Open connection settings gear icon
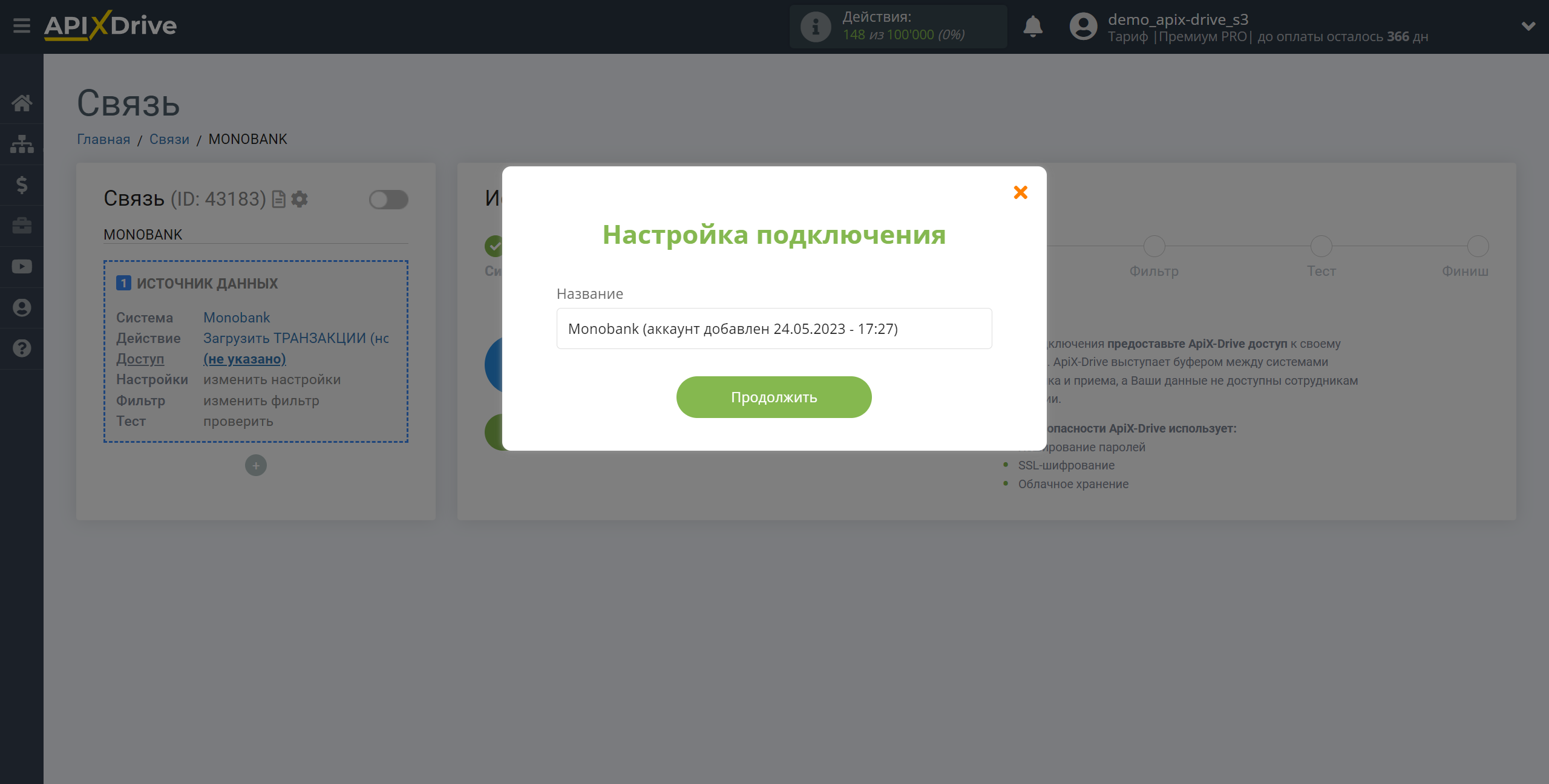The height and width of the screenshot is (784, 1549). [300, 199]
